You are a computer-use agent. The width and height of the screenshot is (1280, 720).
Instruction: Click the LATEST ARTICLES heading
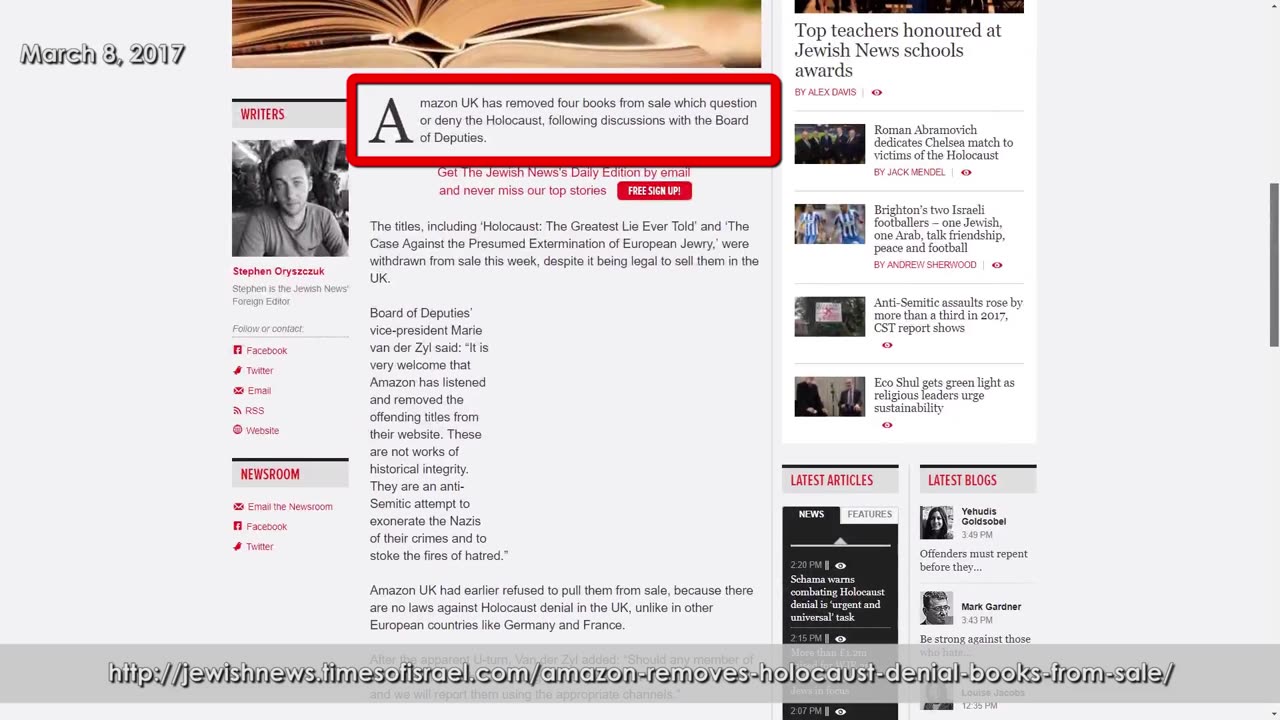(x=832, y=480)
